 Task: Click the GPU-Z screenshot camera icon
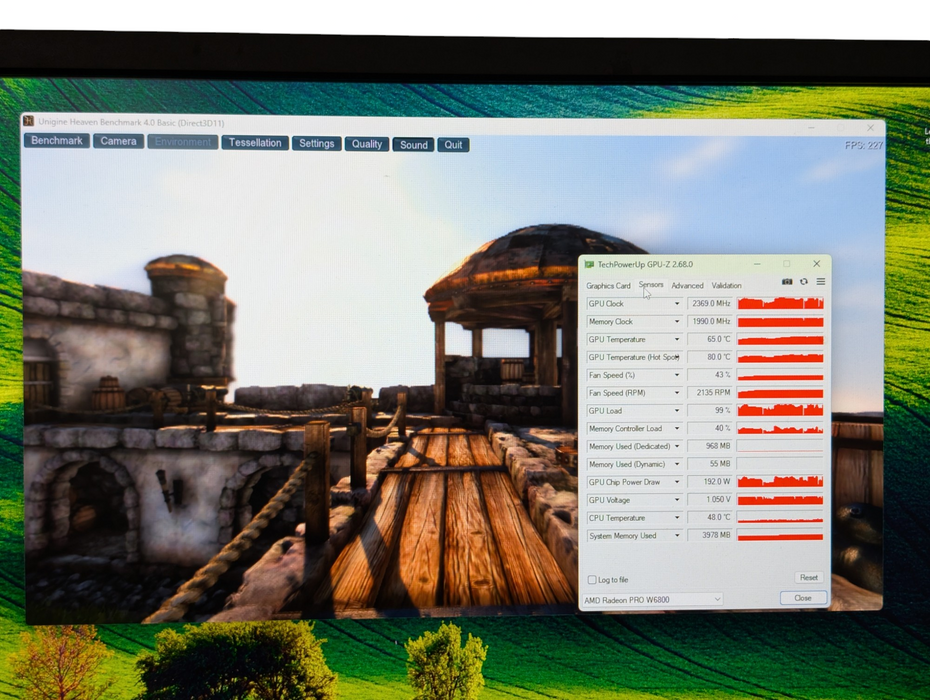click(787, 282)
